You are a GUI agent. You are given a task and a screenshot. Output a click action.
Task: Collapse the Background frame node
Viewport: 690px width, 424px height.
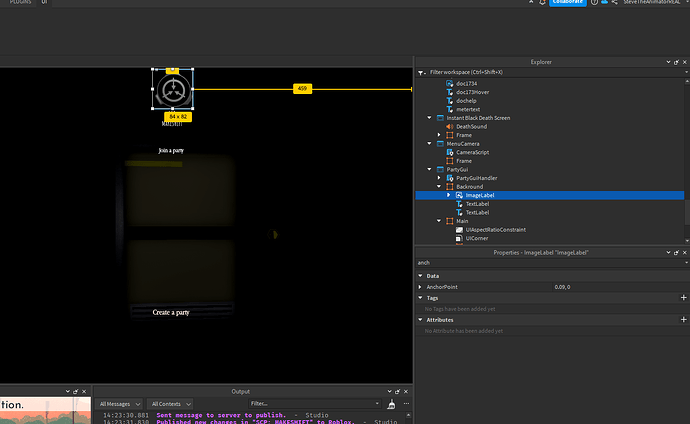pos(439,186)
